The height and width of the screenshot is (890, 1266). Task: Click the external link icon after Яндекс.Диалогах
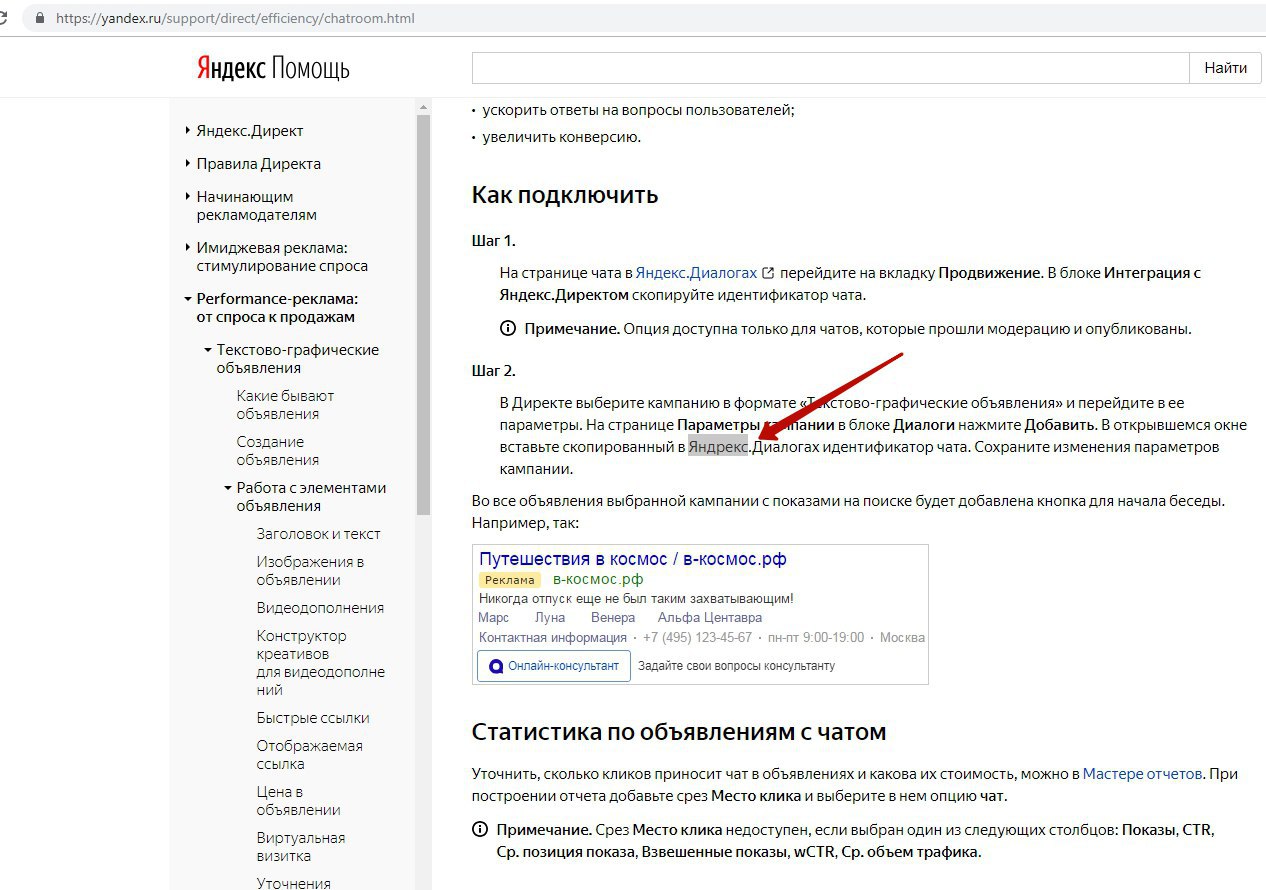click(768, 272)
